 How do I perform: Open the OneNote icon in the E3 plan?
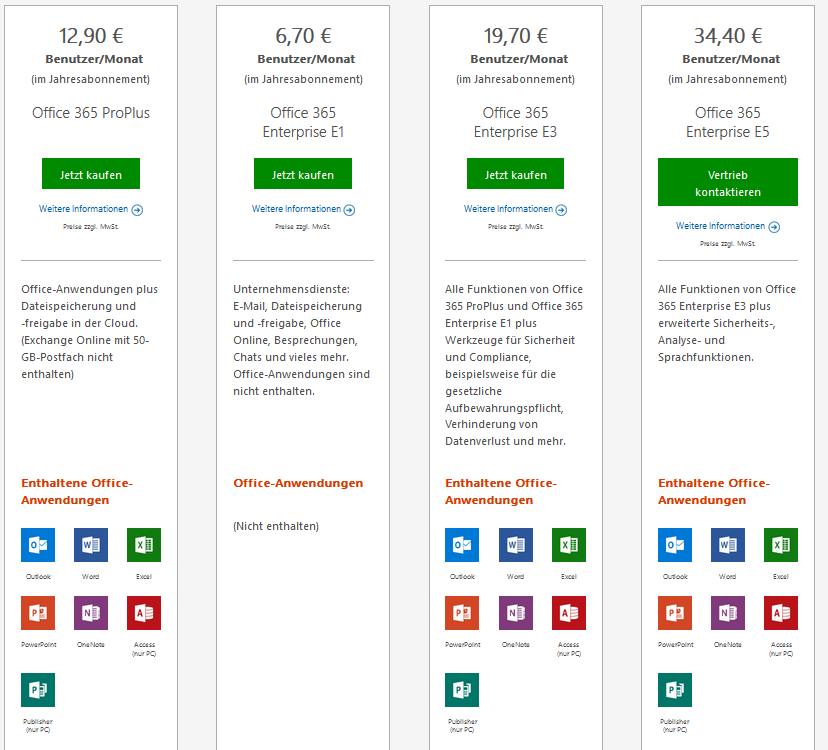(x=516, y=613)
